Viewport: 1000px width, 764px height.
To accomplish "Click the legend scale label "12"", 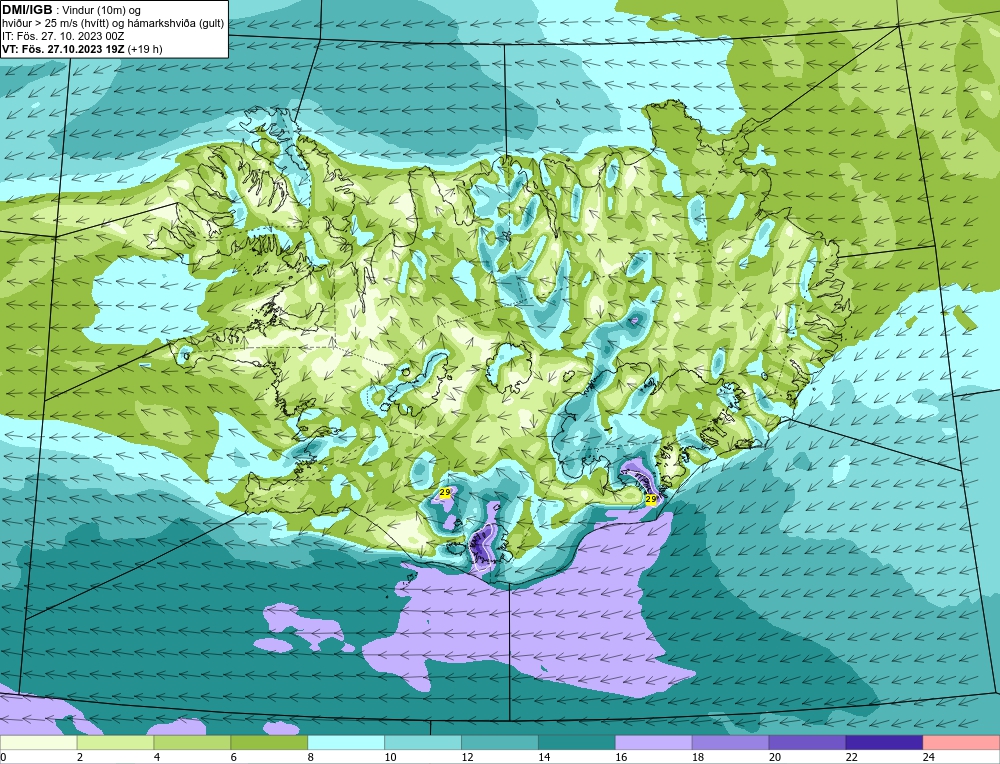I will [467, 757].
